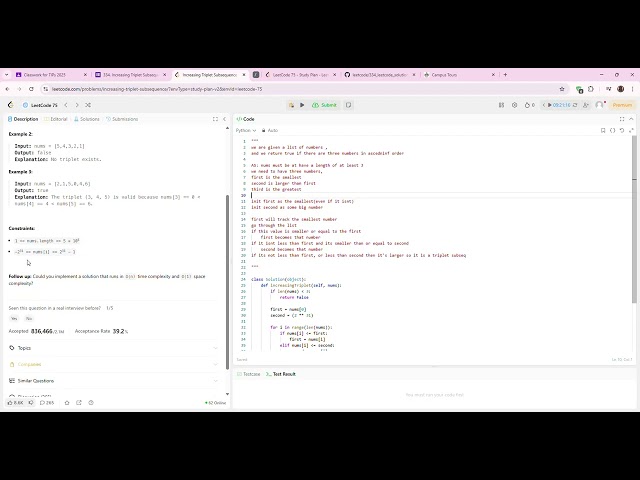Pause the running timer
640x480 pixels.
[550, 105]
